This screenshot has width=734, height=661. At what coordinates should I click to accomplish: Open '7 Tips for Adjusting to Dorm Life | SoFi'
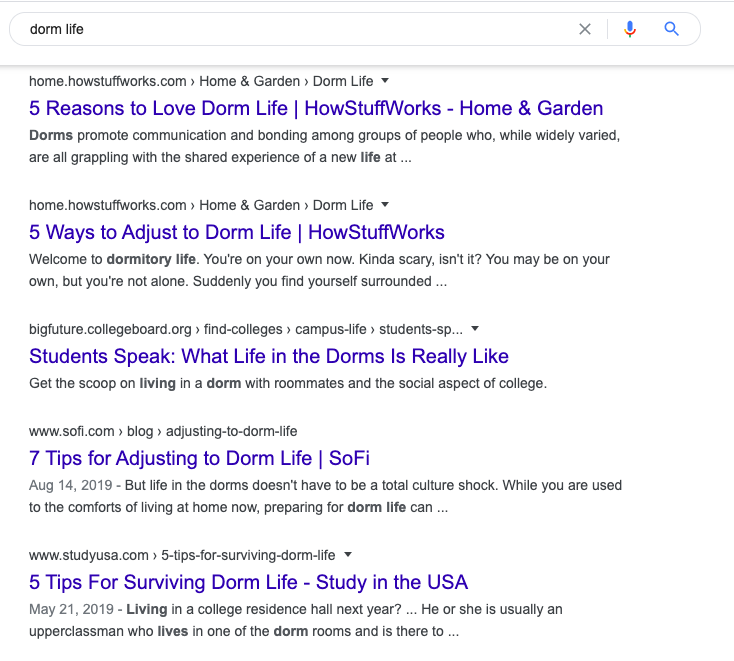pos(199,458)
